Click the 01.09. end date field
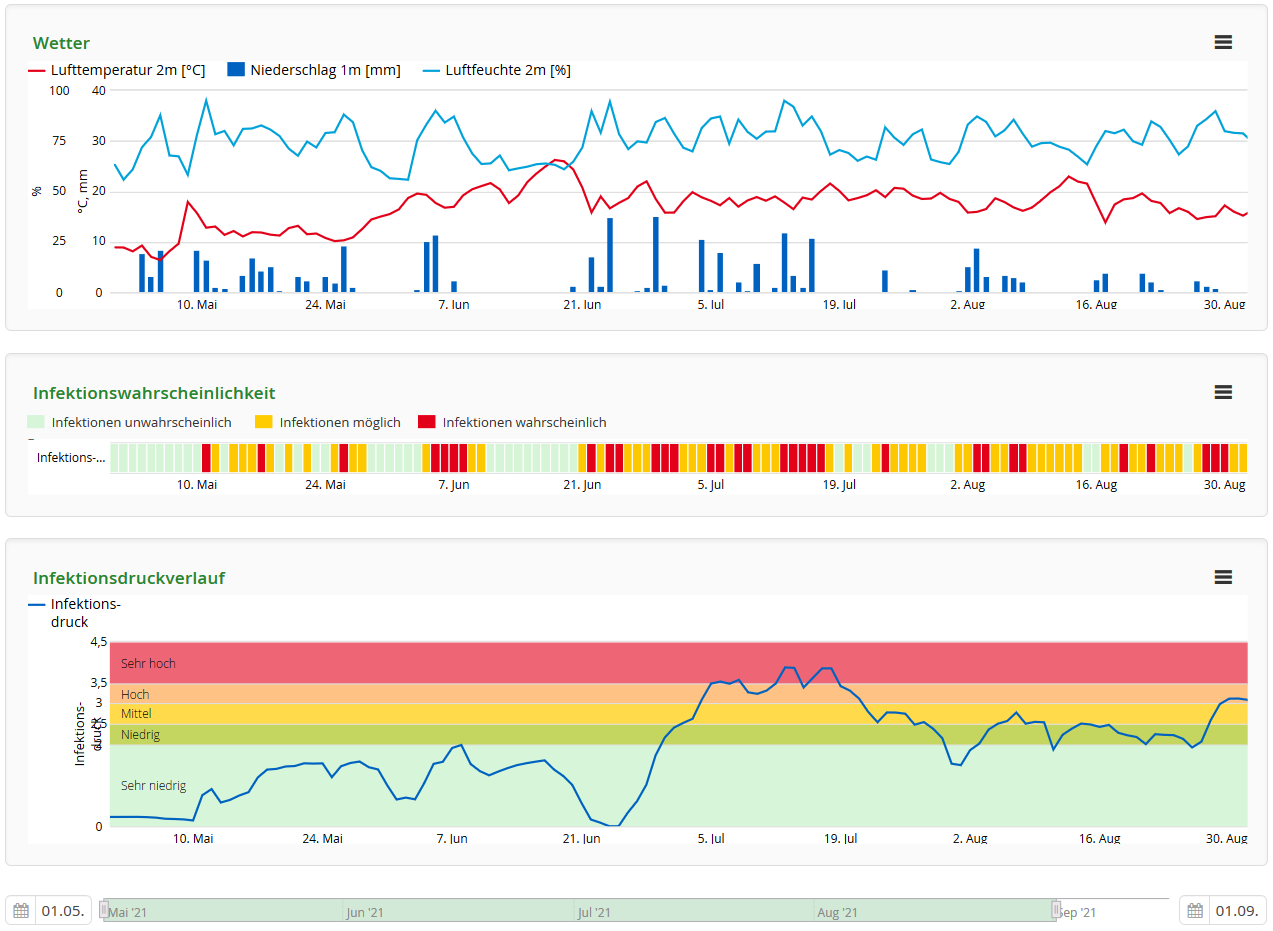This screenshot has height=931, width=1273. pos(1236,911)
